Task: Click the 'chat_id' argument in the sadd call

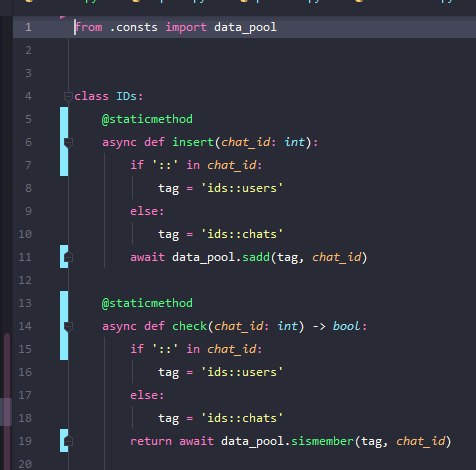Action: pos(337,257)
